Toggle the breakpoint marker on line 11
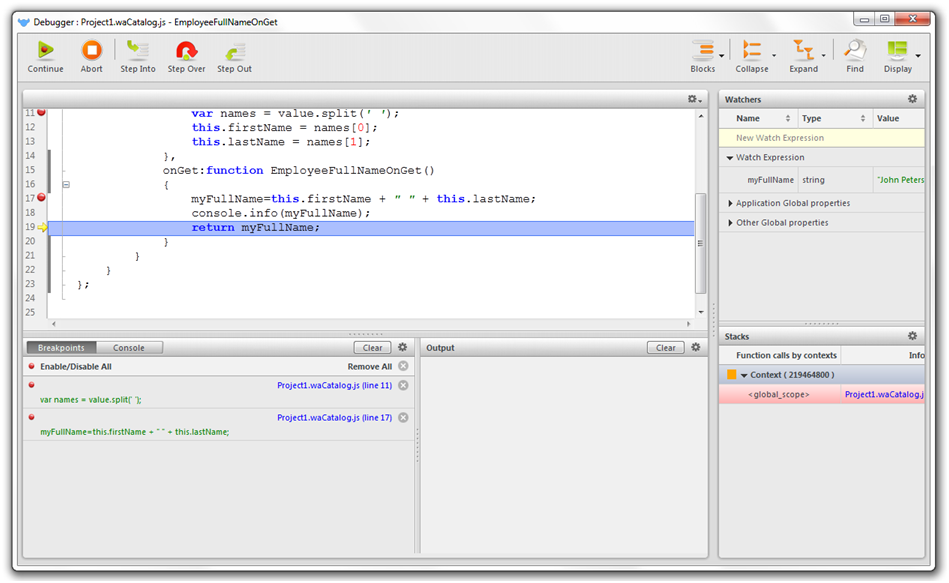 (41, 113)
